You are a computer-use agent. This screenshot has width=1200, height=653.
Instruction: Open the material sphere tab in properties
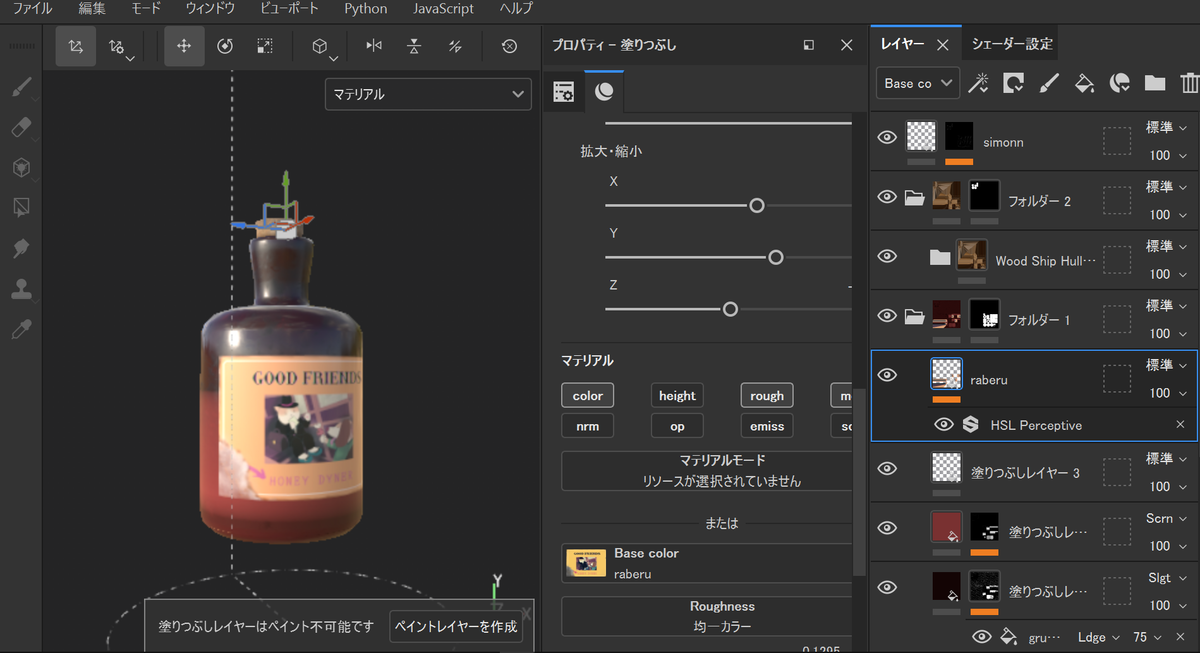click(604, 92)
